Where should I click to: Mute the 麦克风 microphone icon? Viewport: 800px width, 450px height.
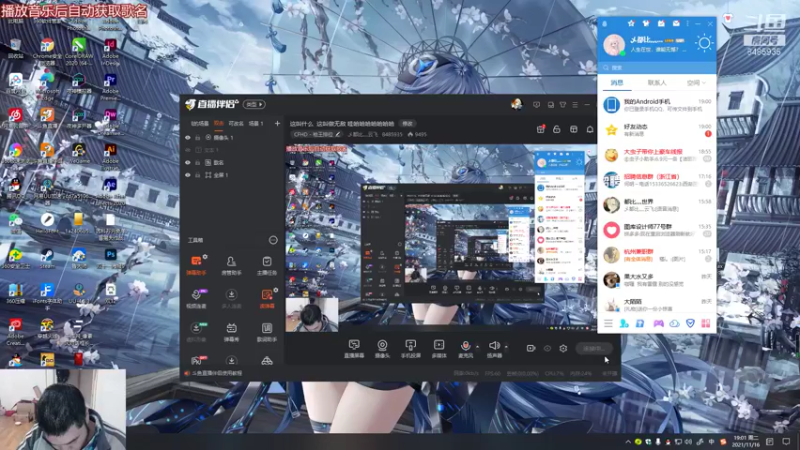coord(465,348)
